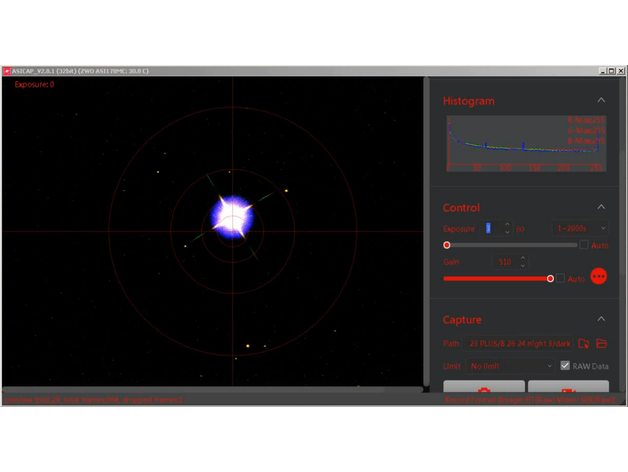Open the capture folder icon
This screenshot has height=472, width=628.
pos(601,344)
